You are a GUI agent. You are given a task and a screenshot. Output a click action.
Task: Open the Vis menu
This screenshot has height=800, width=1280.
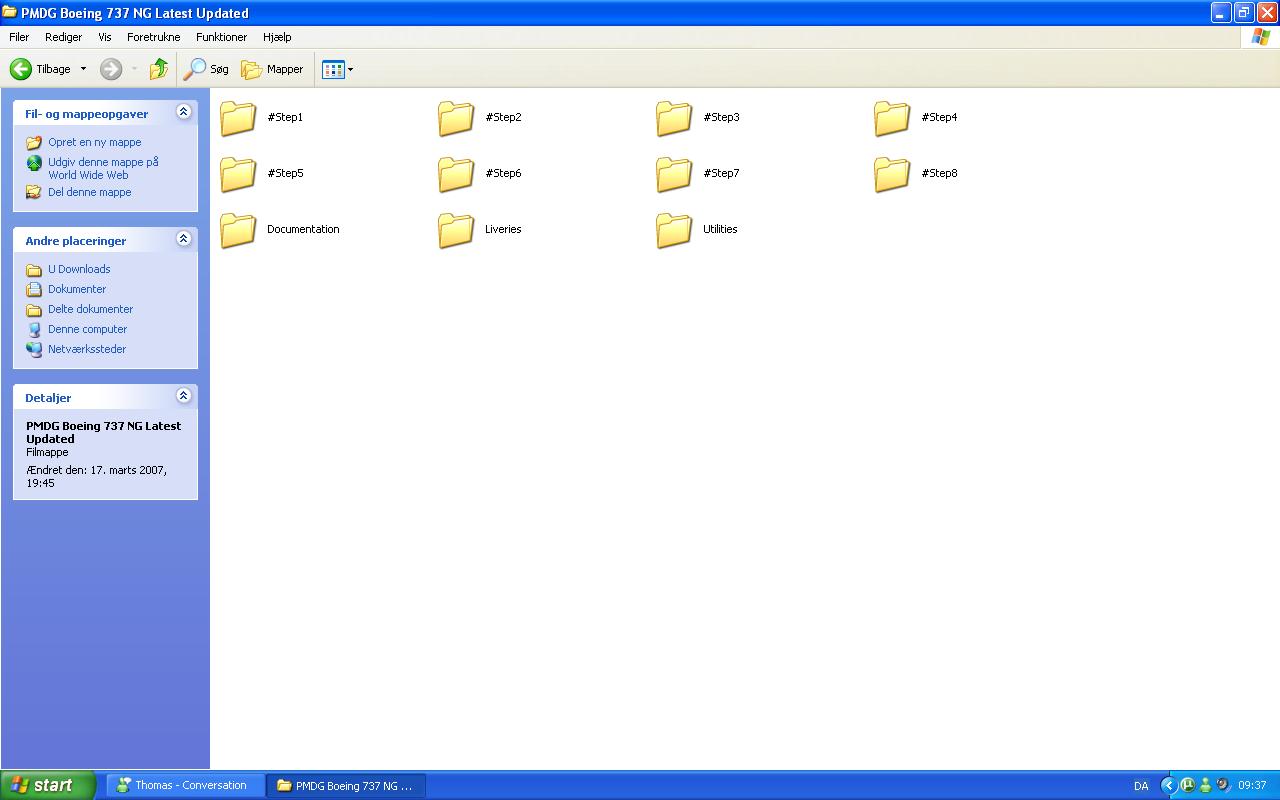click(105, 37)
